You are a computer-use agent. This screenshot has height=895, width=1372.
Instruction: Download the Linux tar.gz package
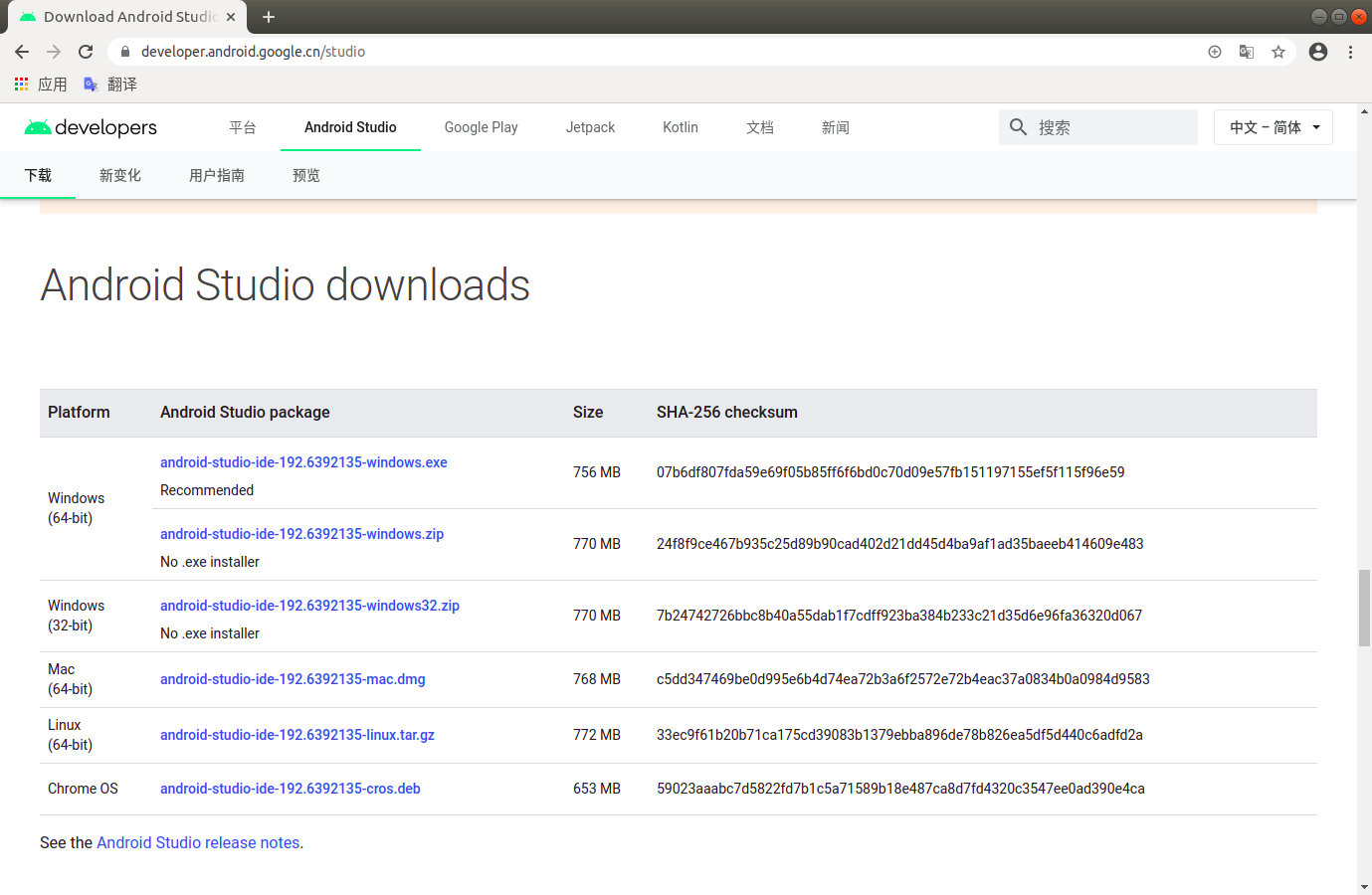click(296, 735)
